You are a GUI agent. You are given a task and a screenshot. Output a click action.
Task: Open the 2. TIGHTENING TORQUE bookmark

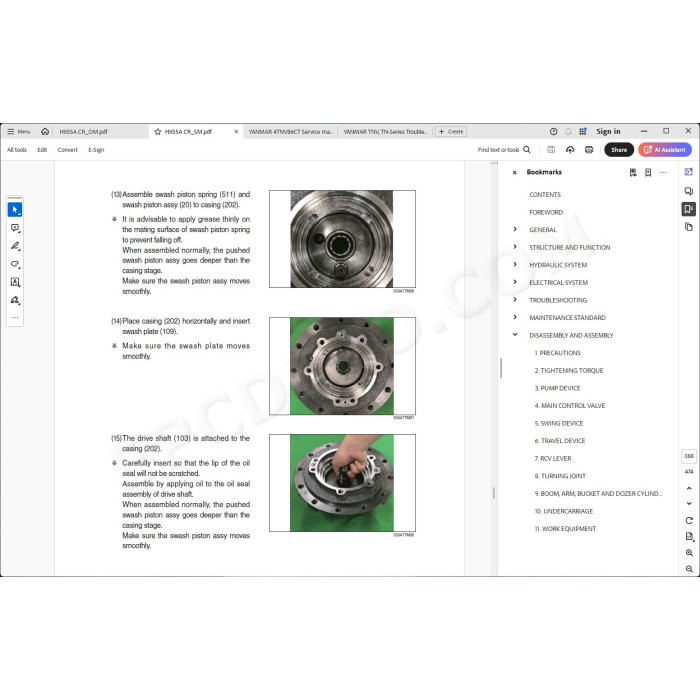click(569, 371)
